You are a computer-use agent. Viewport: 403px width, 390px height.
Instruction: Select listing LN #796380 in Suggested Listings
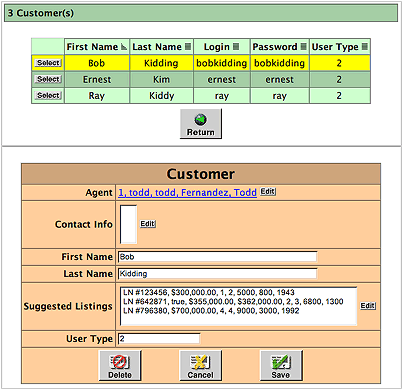(x=211, y=311)
